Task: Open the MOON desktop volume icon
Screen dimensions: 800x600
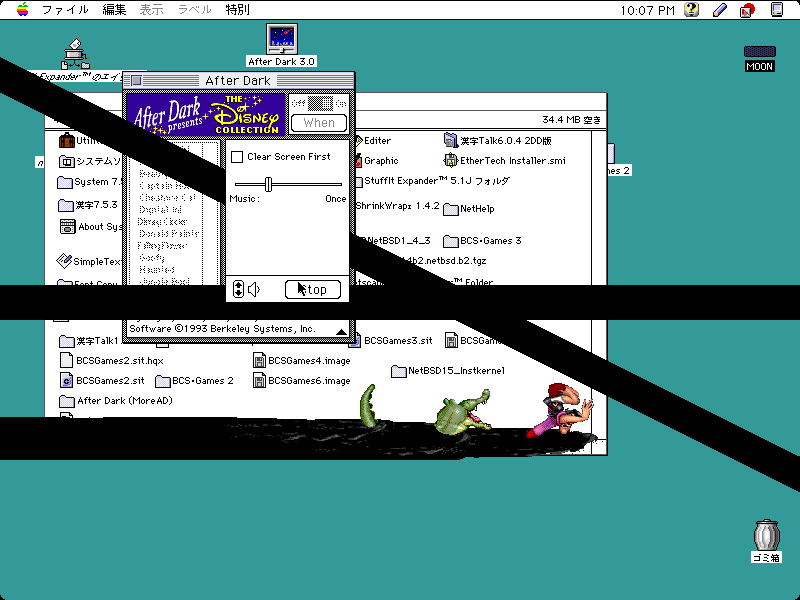Action: pyautogui.click(x=759, y=52)
